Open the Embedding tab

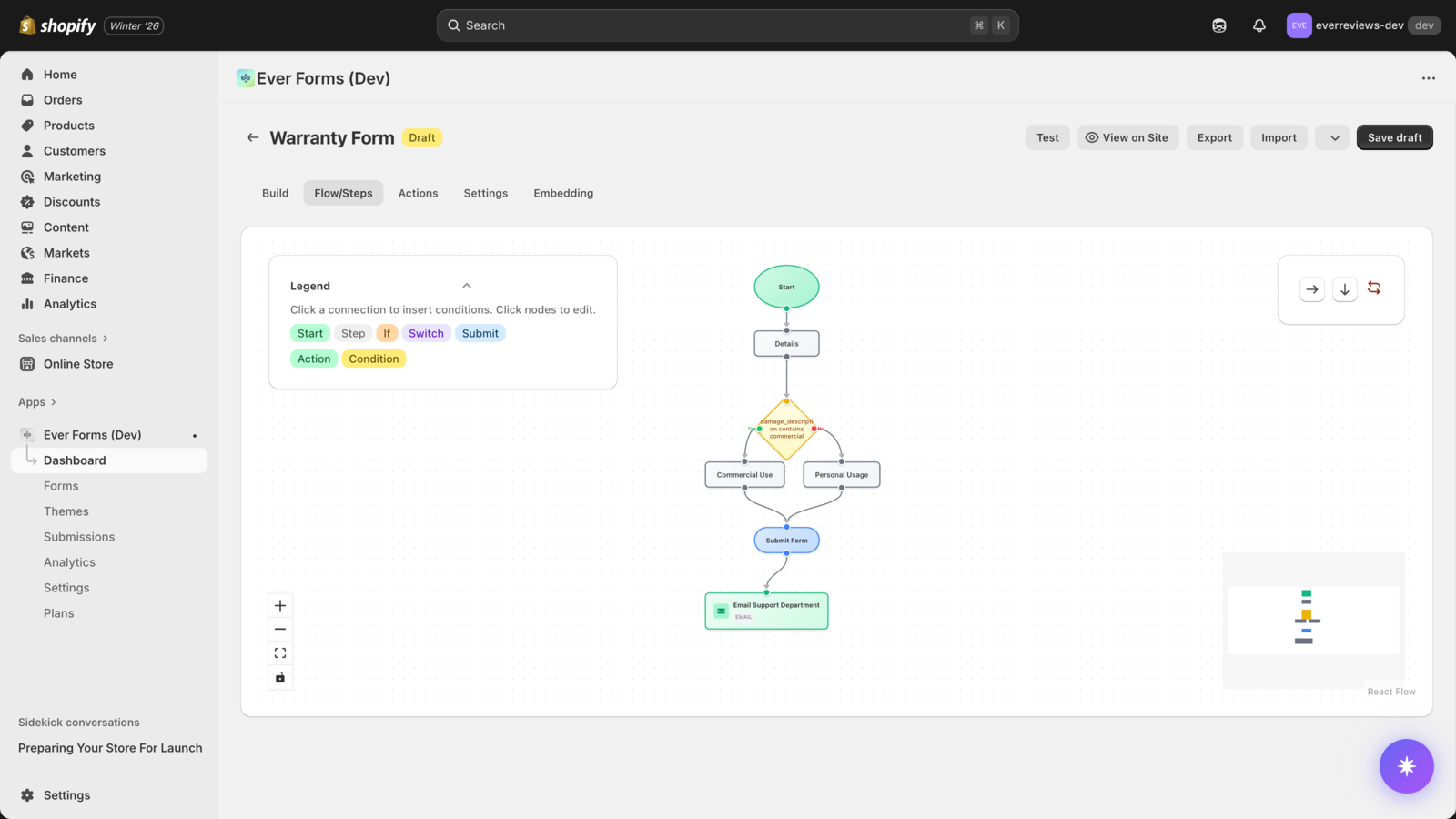[x=562, y=193]
